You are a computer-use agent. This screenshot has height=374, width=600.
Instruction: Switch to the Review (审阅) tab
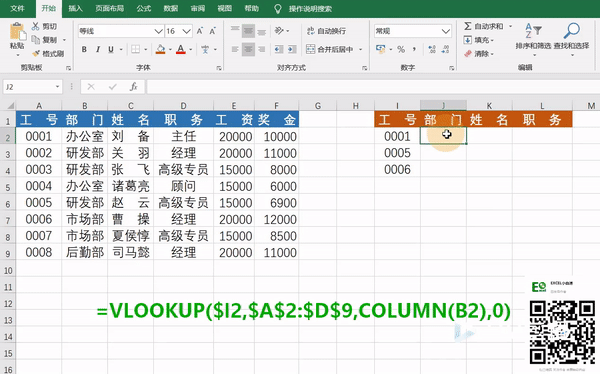coord(198,8)
